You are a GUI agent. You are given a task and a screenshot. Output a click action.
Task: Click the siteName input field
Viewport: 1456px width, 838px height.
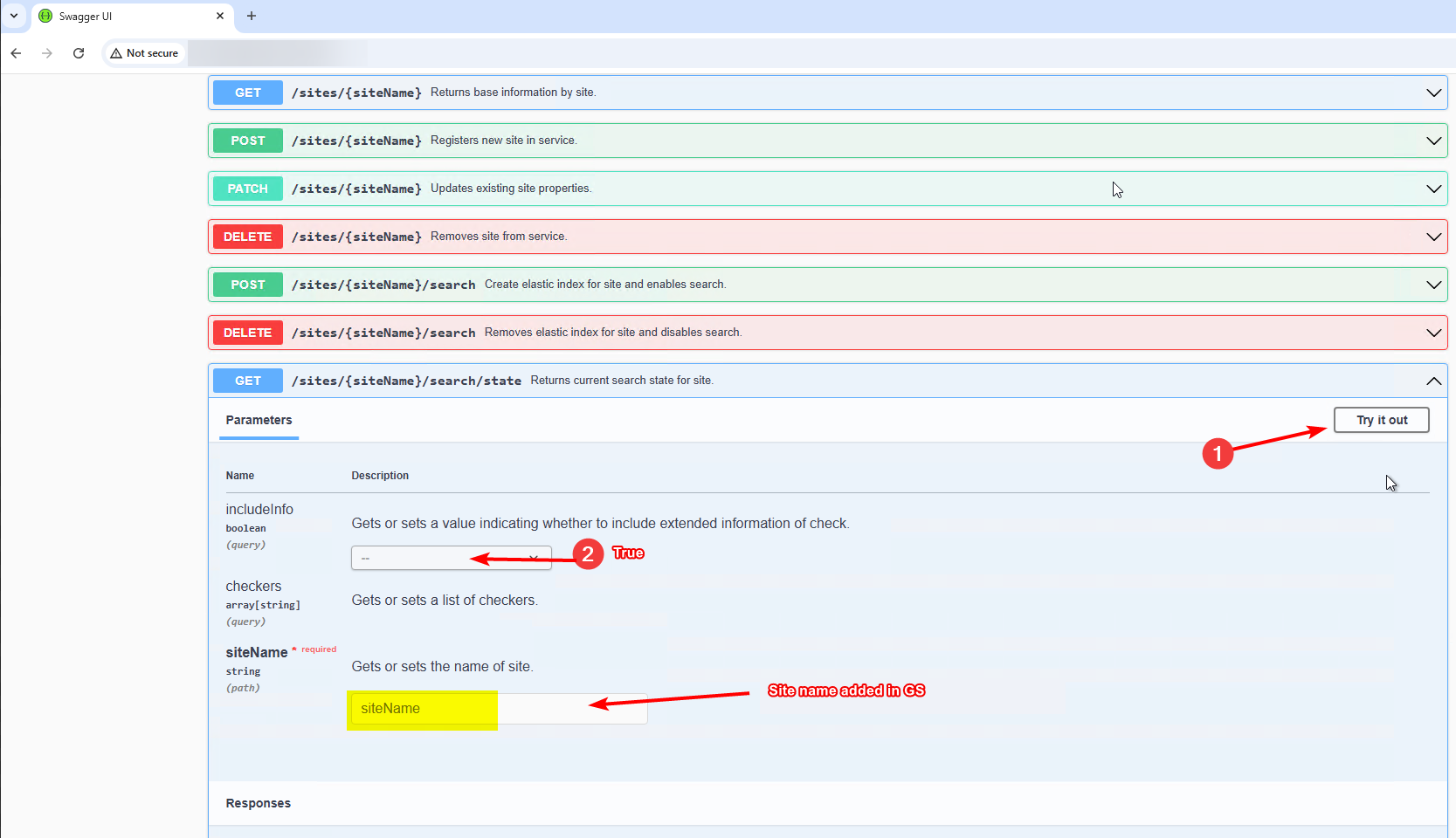click(499, 709)
